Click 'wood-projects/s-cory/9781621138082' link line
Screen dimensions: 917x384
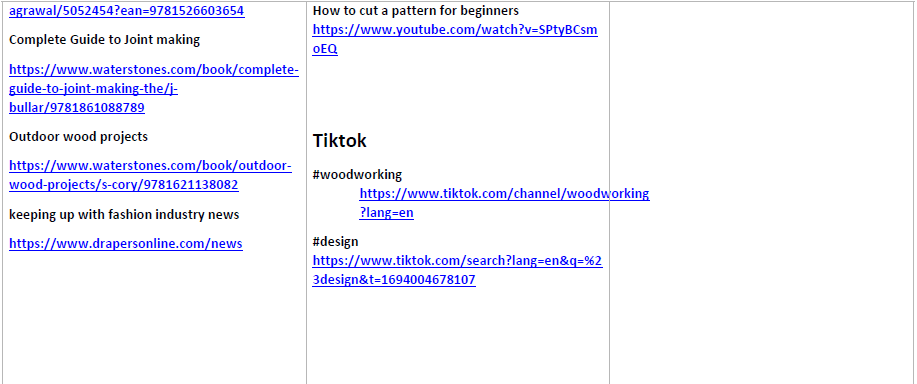[123, 185]
